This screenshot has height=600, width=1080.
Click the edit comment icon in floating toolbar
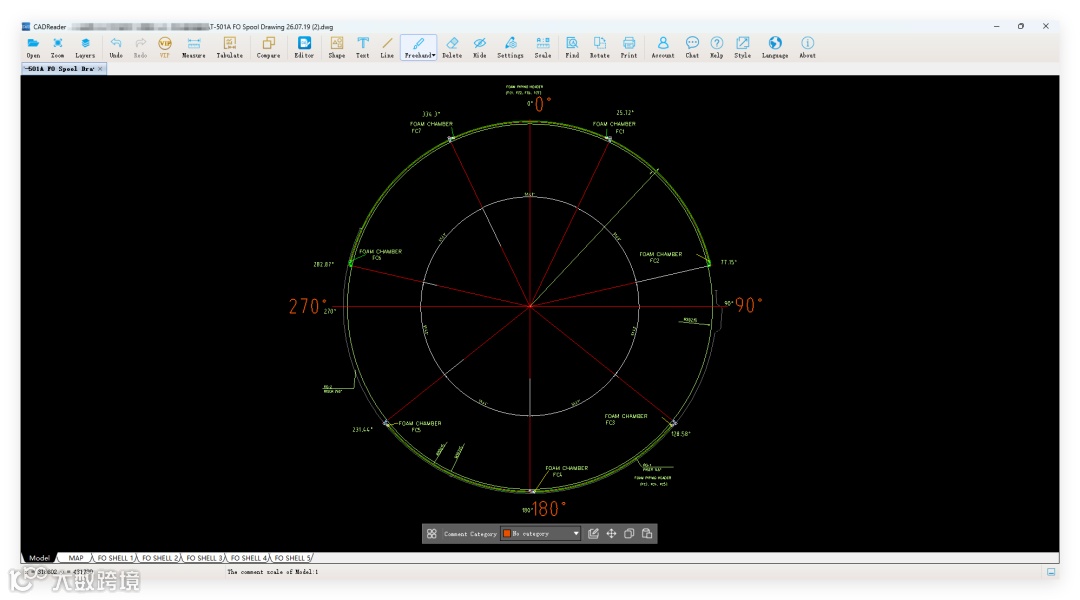tap(593, 534)
